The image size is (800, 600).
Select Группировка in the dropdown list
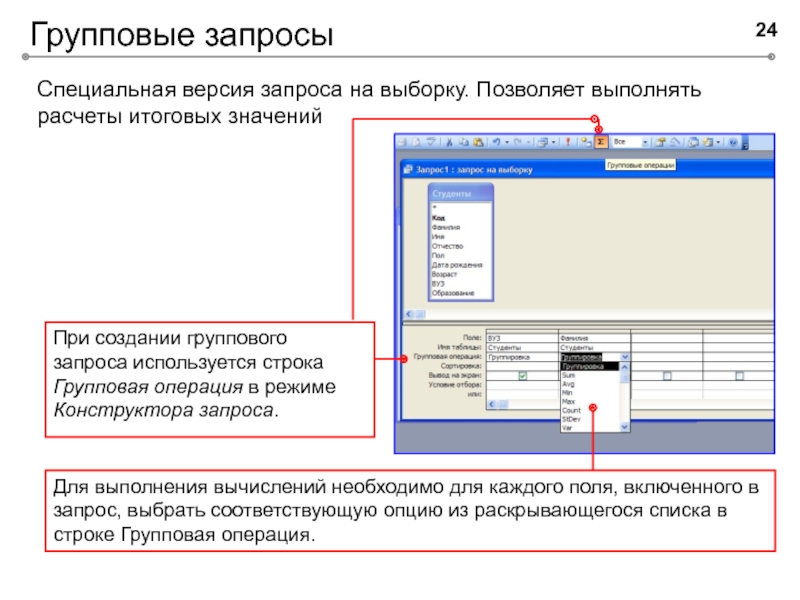pos(590,366)
